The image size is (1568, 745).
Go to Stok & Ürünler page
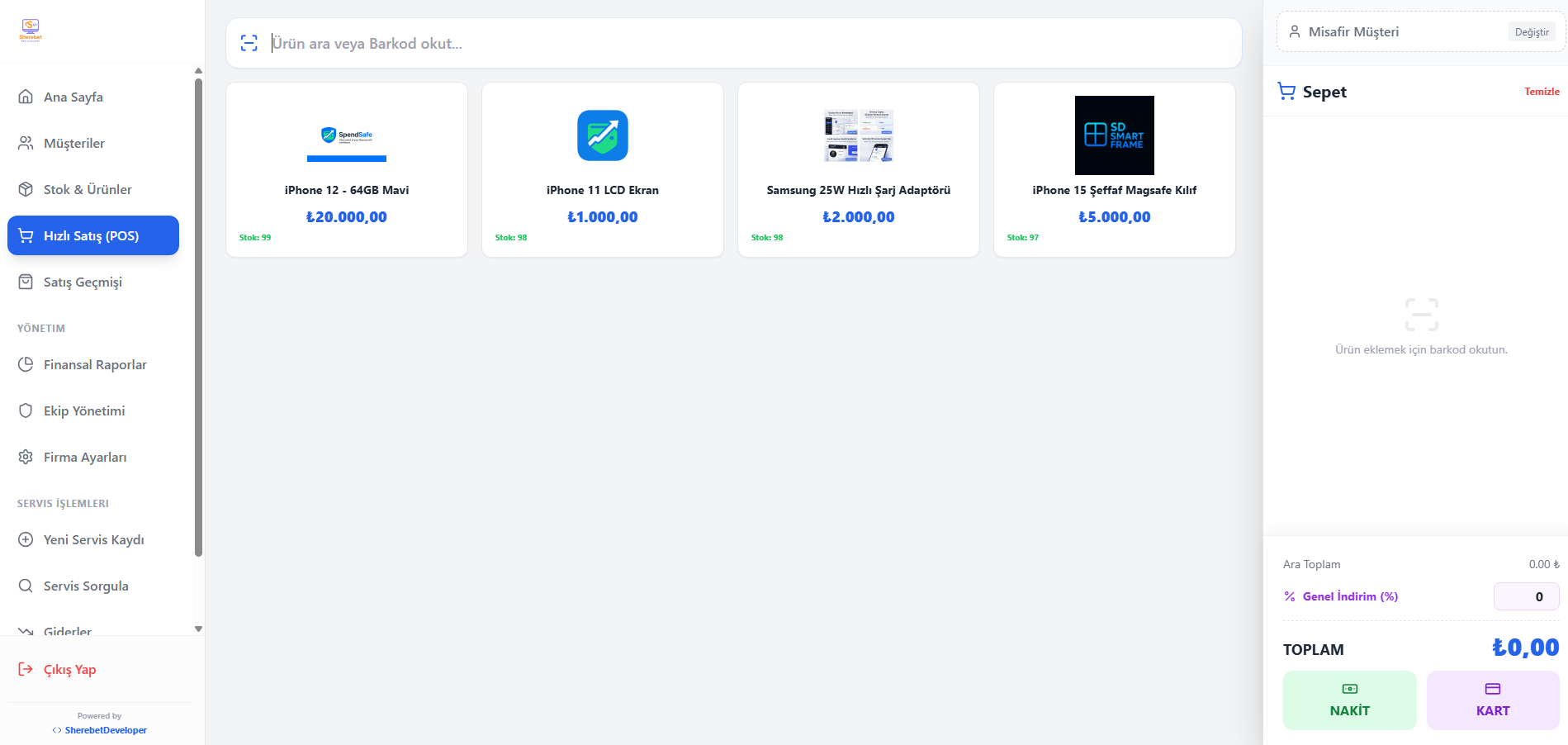point(88,189)
